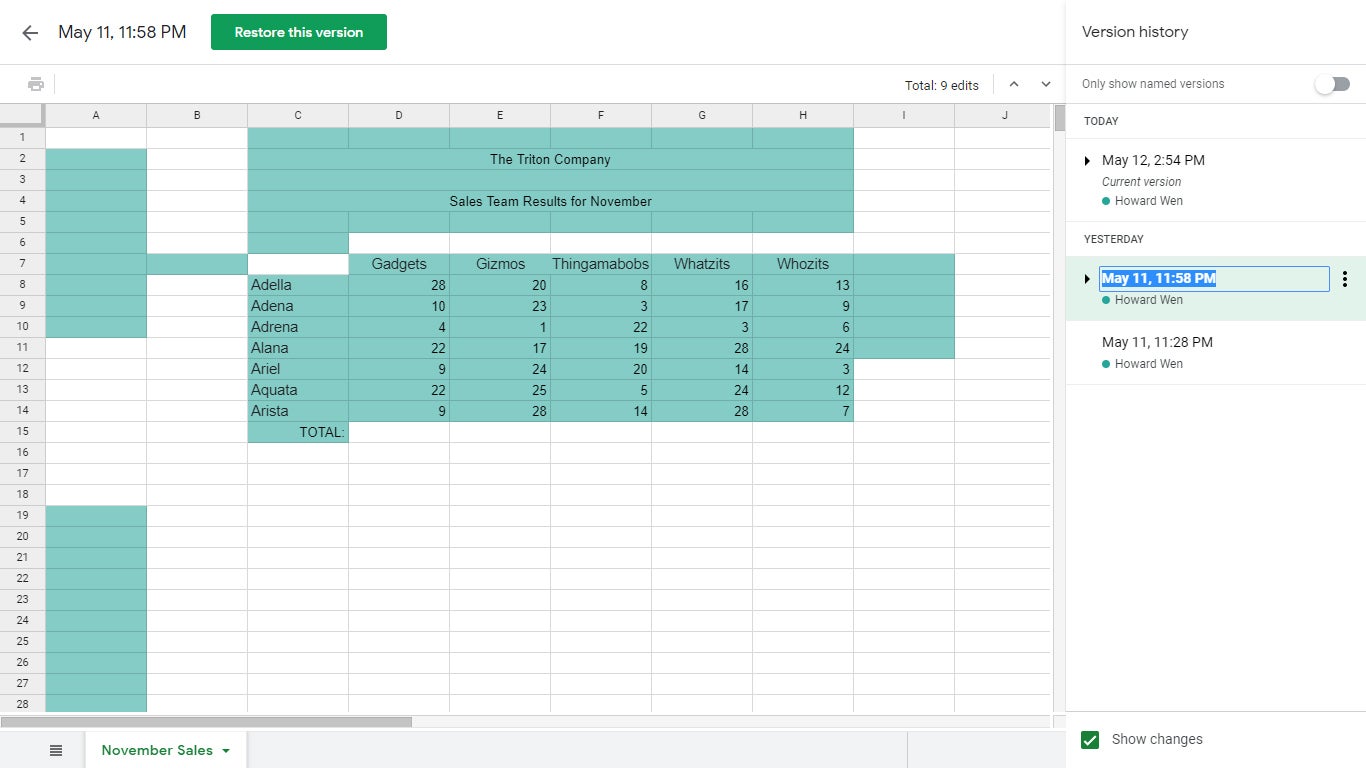Click Total: 9 edits text
The width and height of the screenshot is (1366, 768).
pyautogui.click(x=942, y=85)
